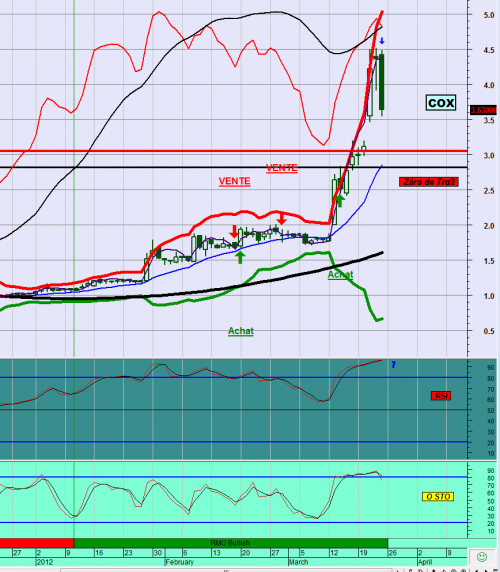This screenshot has width=500, height=572.
Task: Click the '26' date tick label
Action: pyautogui.click(x=392, y=553)
